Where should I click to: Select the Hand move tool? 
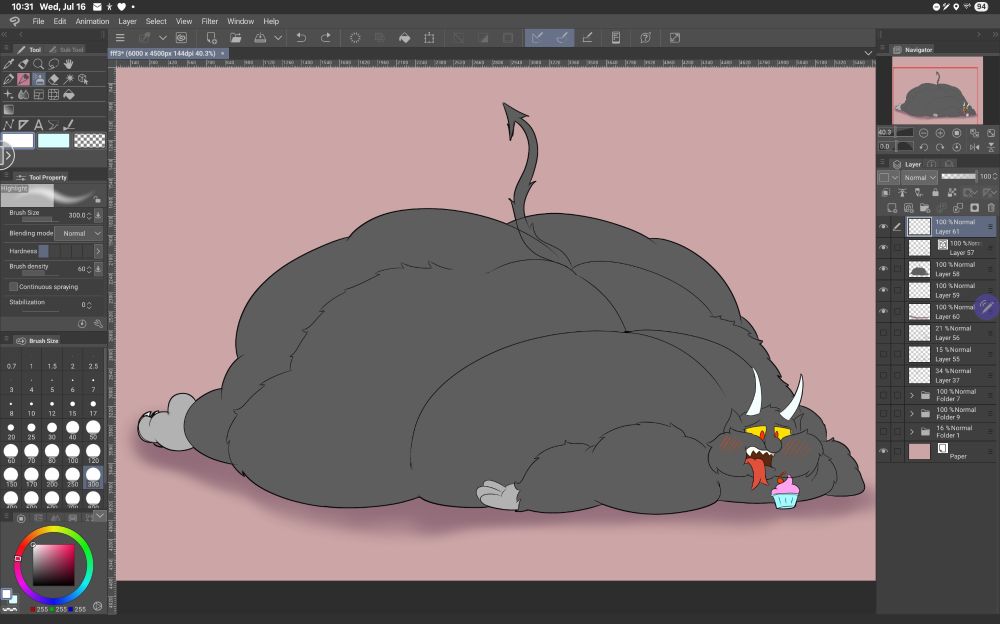(x=68, y=64)
